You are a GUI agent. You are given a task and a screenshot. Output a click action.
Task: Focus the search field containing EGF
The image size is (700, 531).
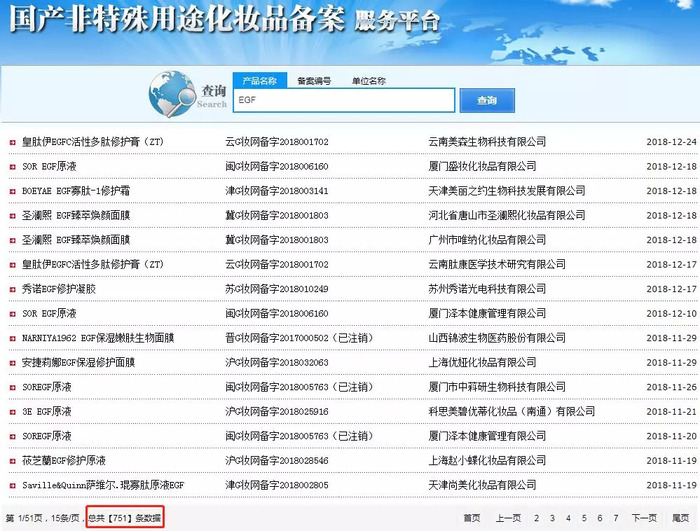344,100
